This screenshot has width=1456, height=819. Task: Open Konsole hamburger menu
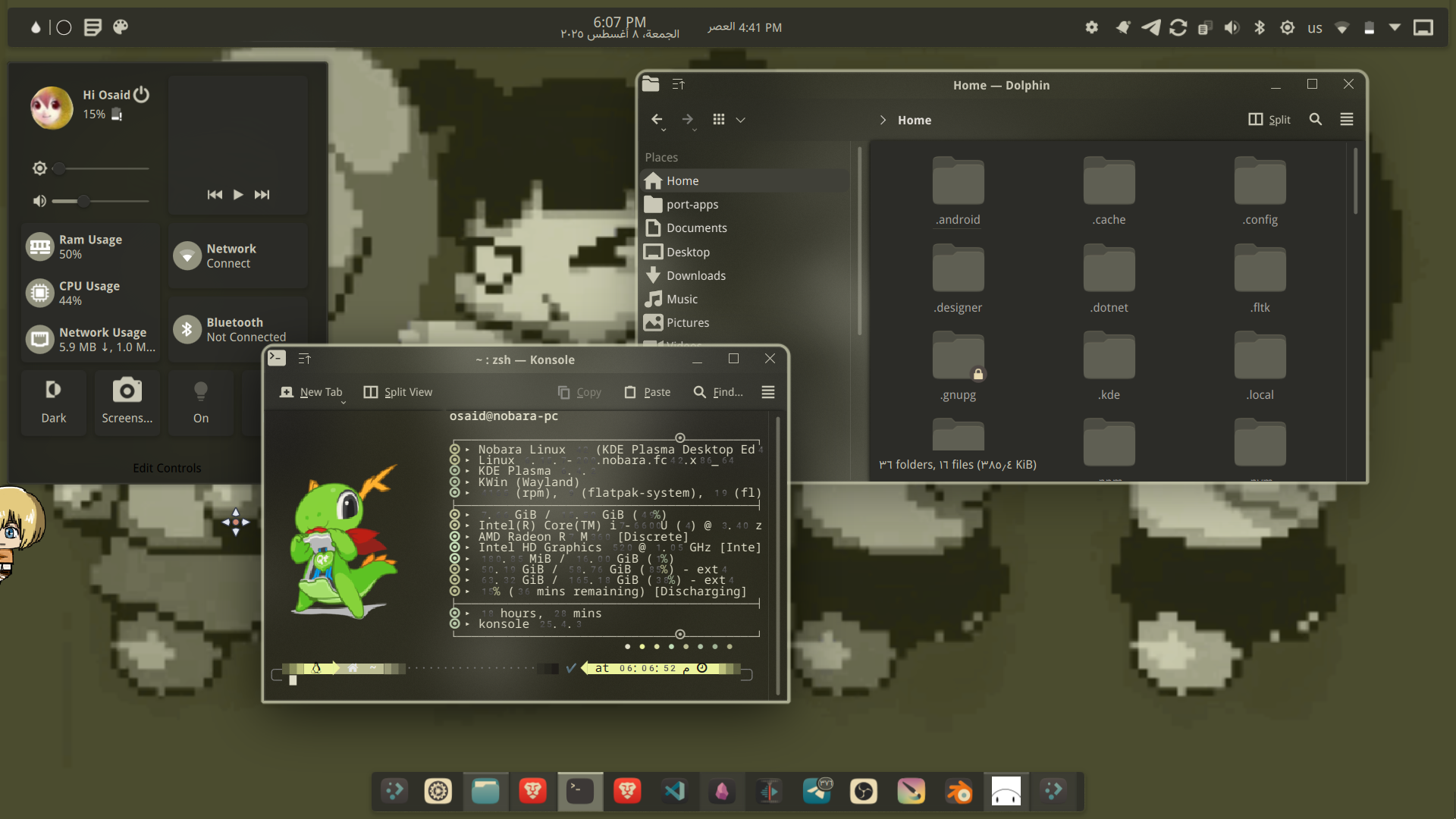click(x=768, y=392)
